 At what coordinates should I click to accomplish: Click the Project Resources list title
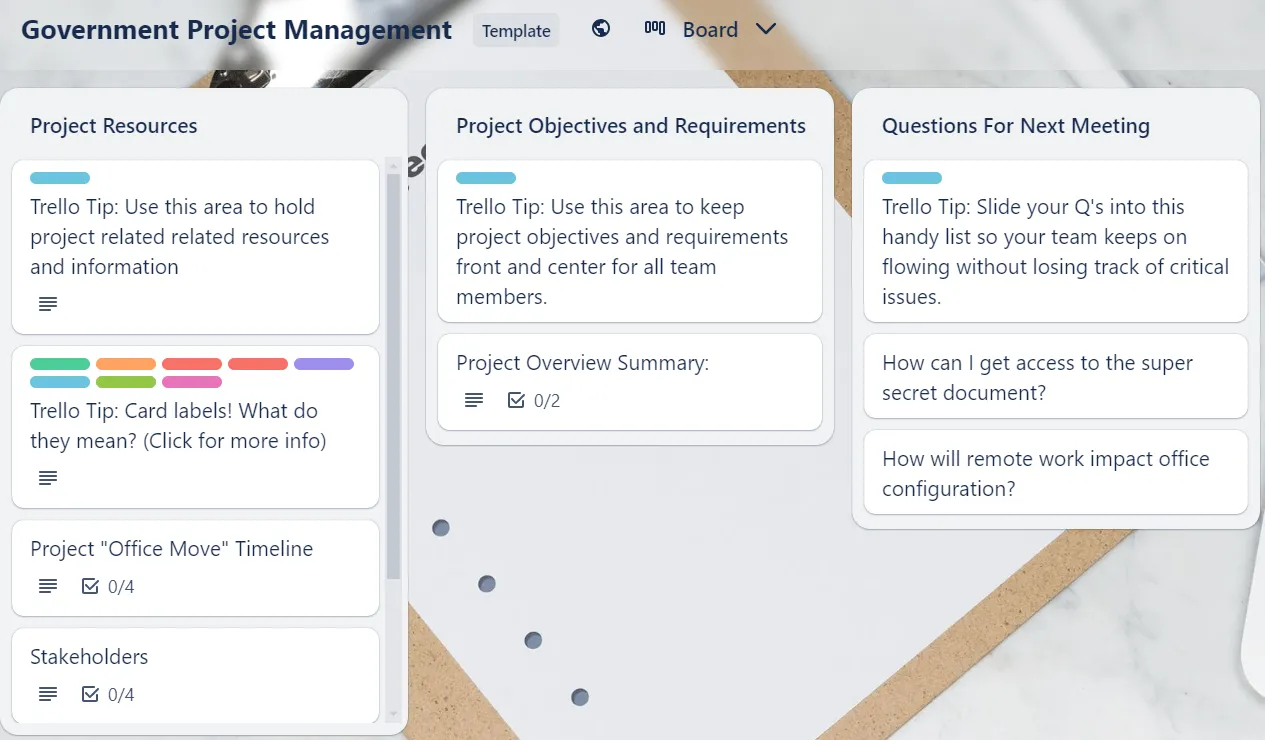point(114,126)
